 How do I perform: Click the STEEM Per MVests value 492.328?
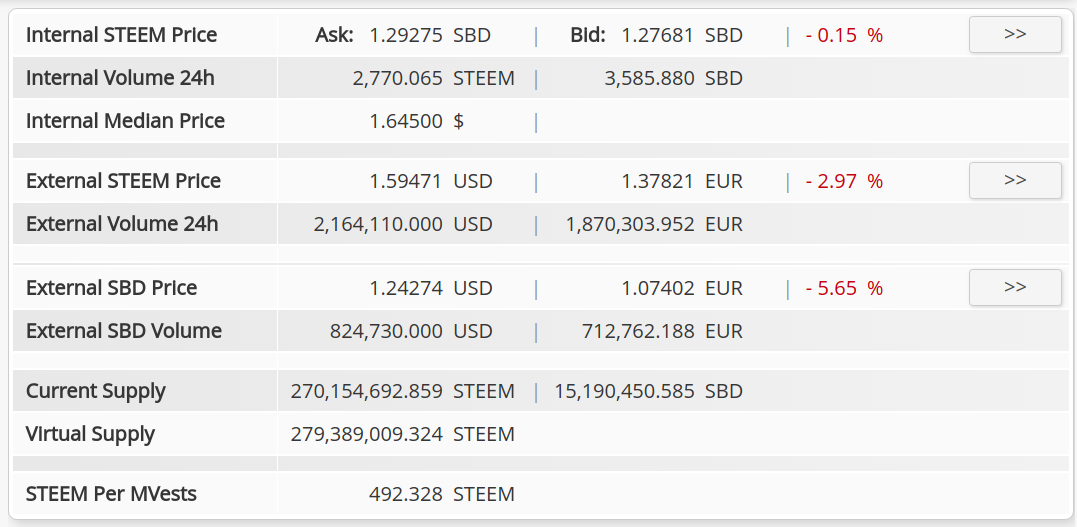point(406,494)
